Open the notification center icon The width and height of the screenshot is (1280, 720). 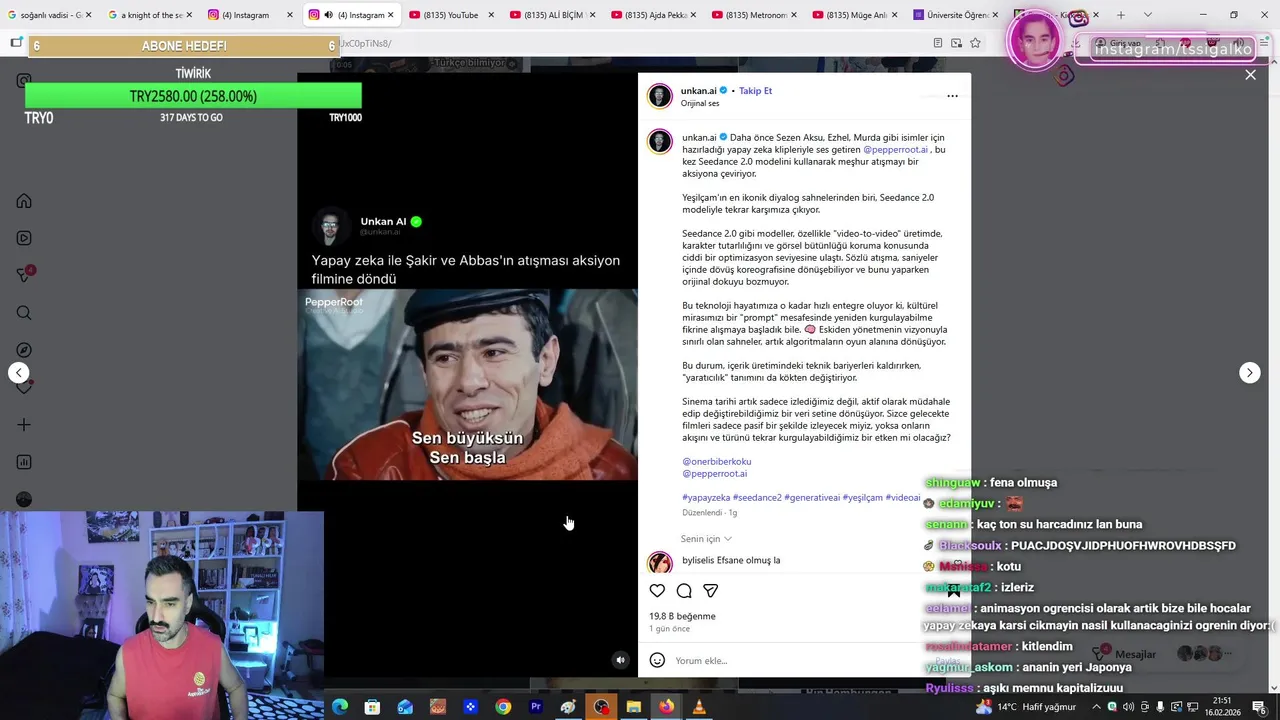1259,707
